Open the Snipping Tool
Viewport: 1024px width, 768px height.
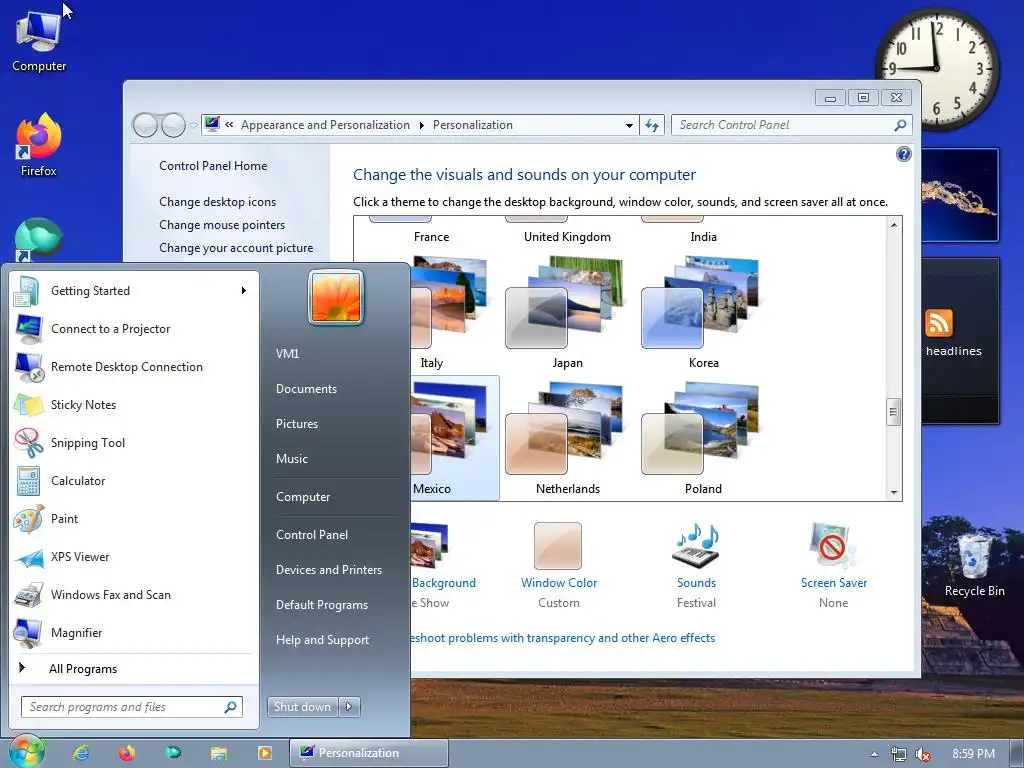134,442
